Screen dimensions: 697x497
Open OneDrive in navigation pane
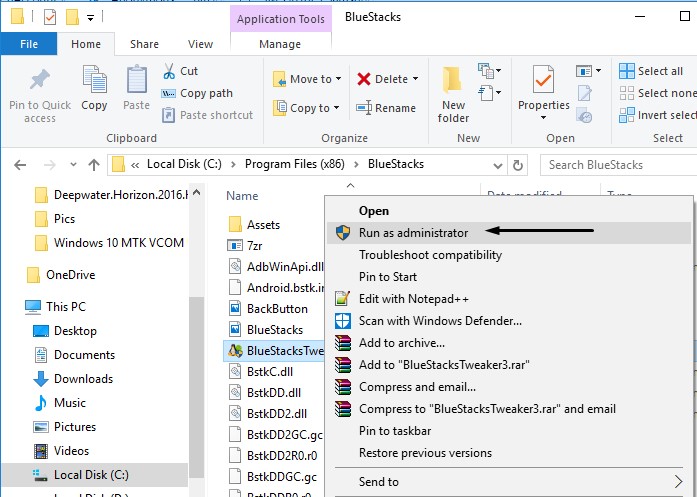coord(61,275)
